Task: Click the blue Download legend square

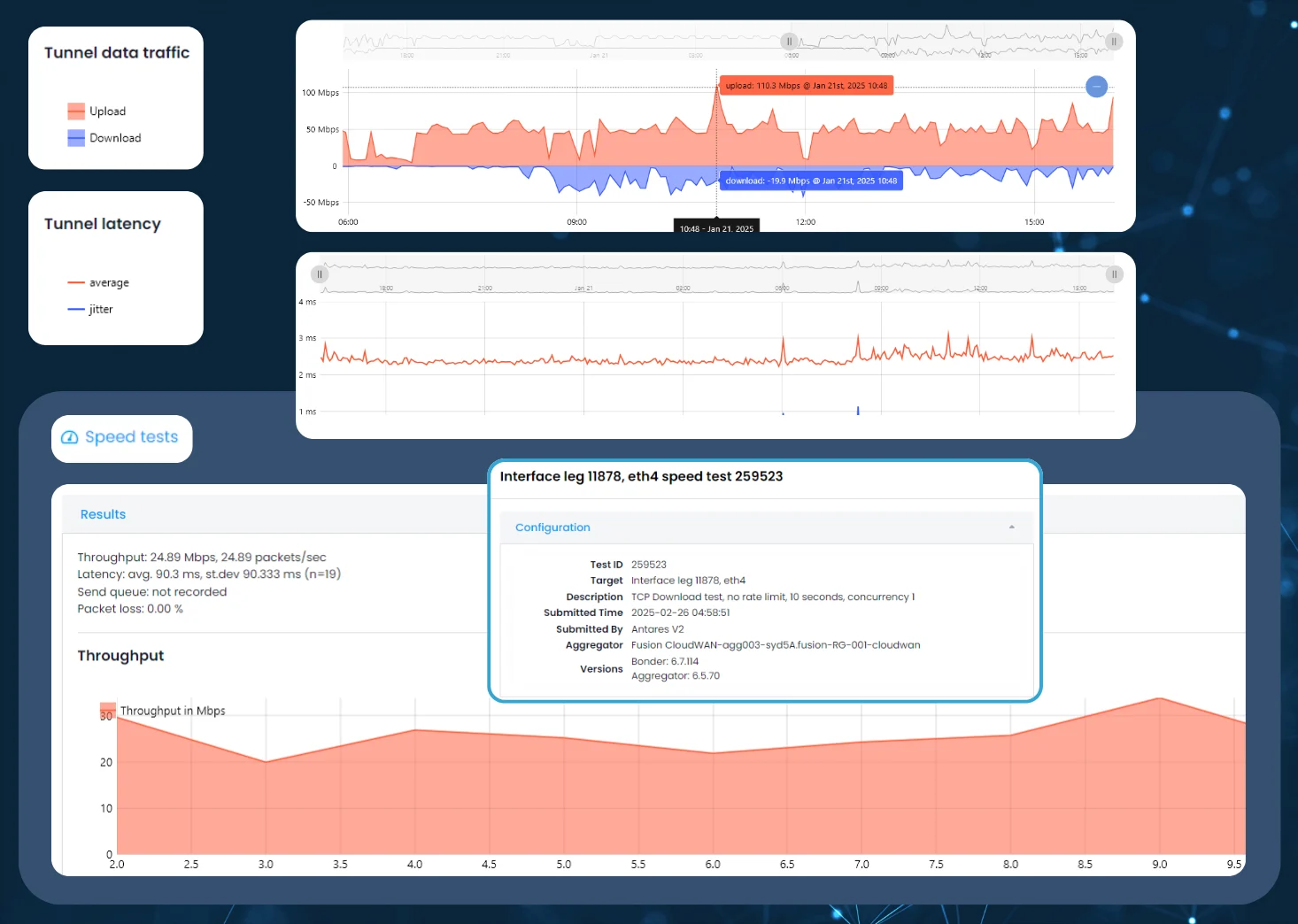Action: (76, 138)
